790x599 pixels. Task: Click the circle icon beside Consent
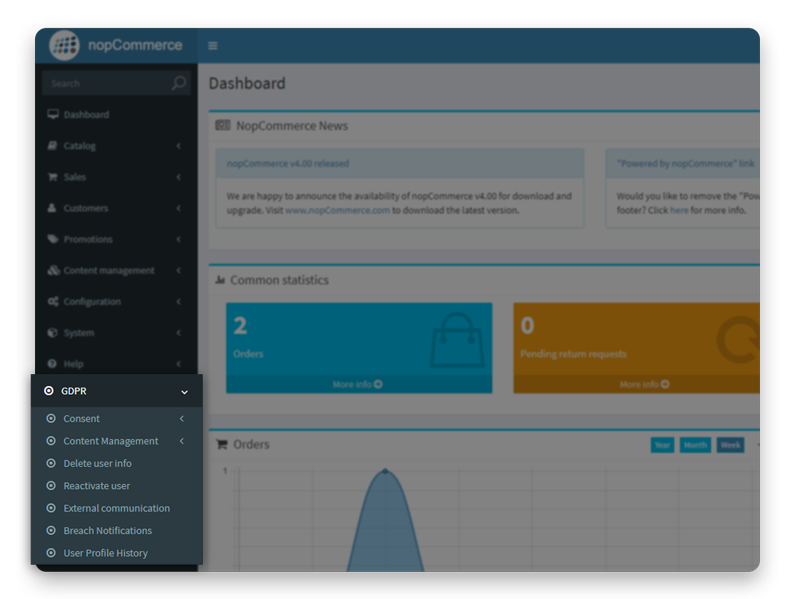tap(51, 418)
